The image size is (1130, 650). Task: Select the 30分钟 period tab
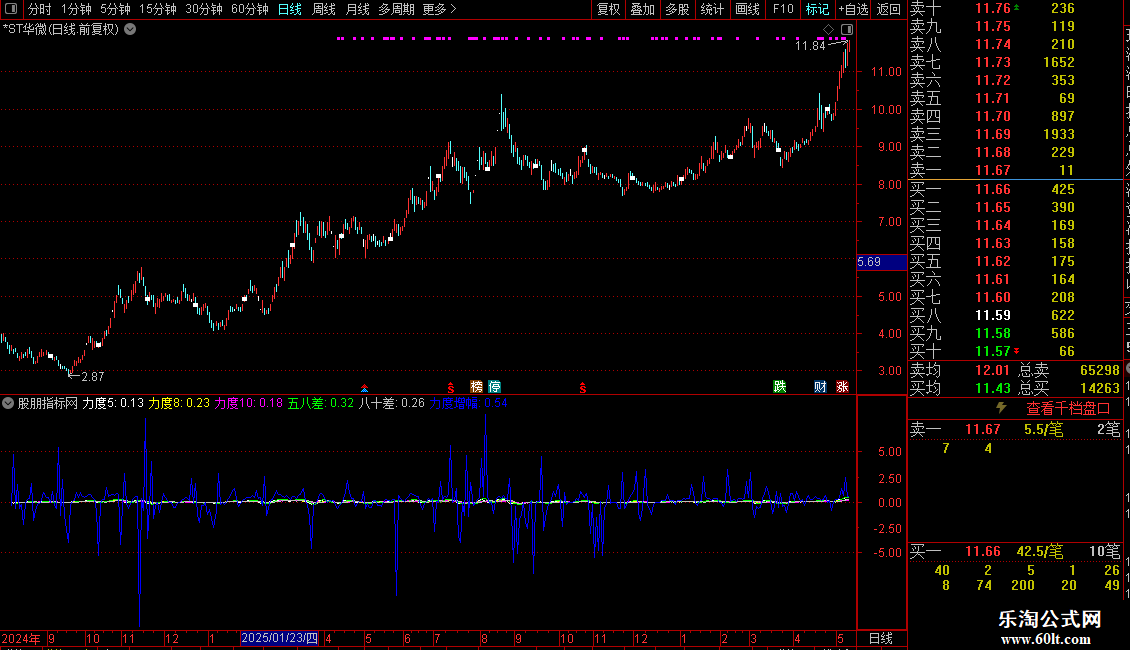point(204,9)
